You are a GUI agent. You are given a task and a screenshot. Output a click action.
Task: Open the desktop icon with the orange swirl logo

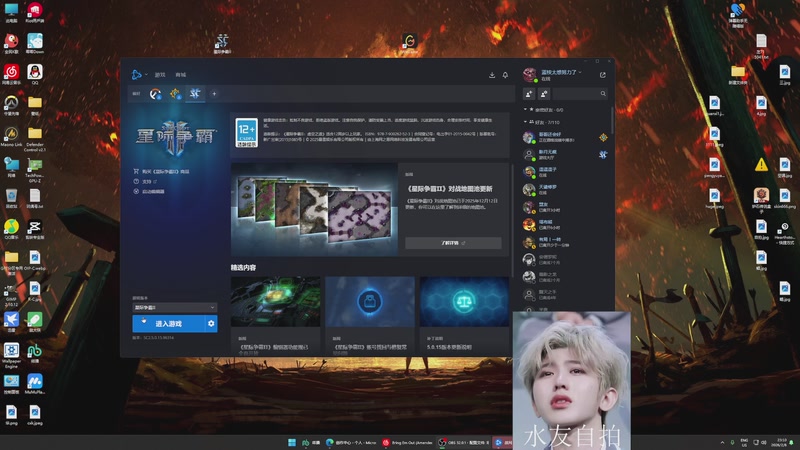(x=409, y=43)
